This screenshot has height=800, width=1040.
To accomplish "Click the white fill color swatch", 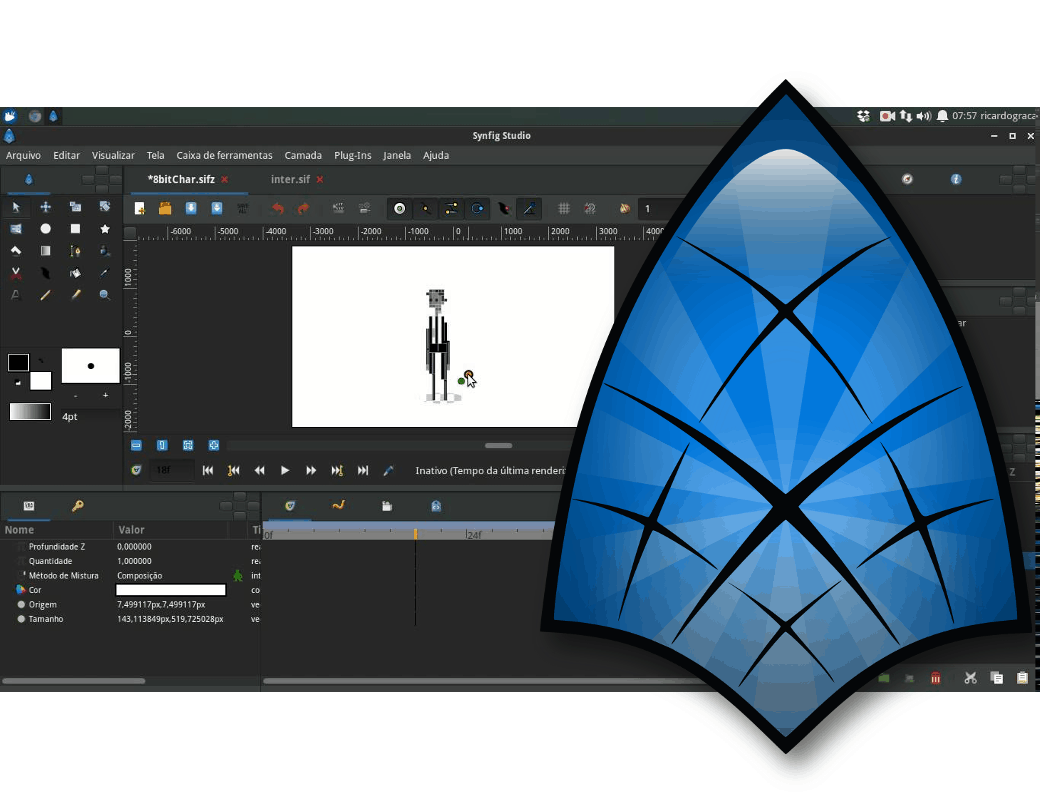I will click(40, 381).
